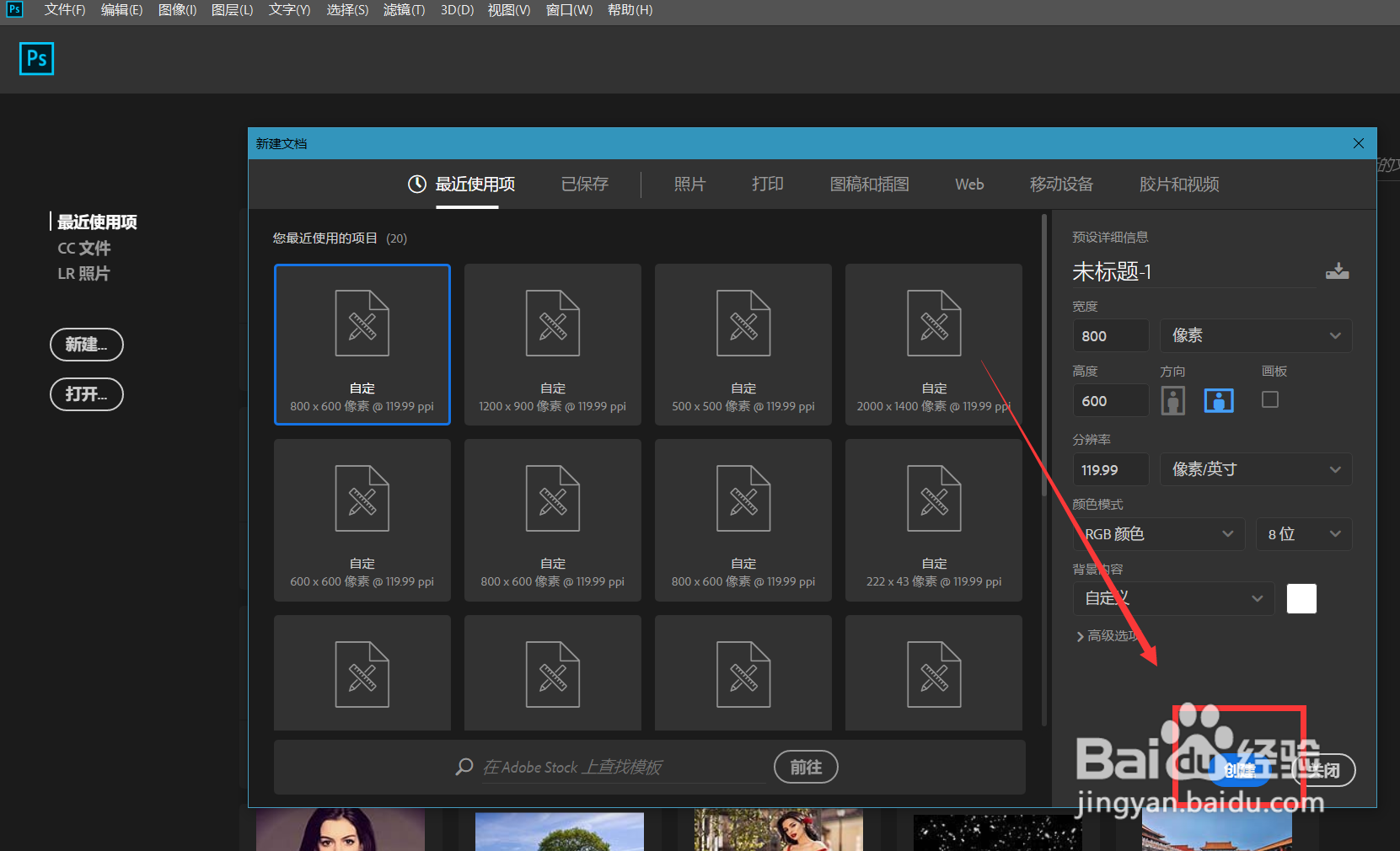Viewport: 1400px width, 851px height.
Task: Switch to the 移动设备 tab
Action: point(1061,184)
